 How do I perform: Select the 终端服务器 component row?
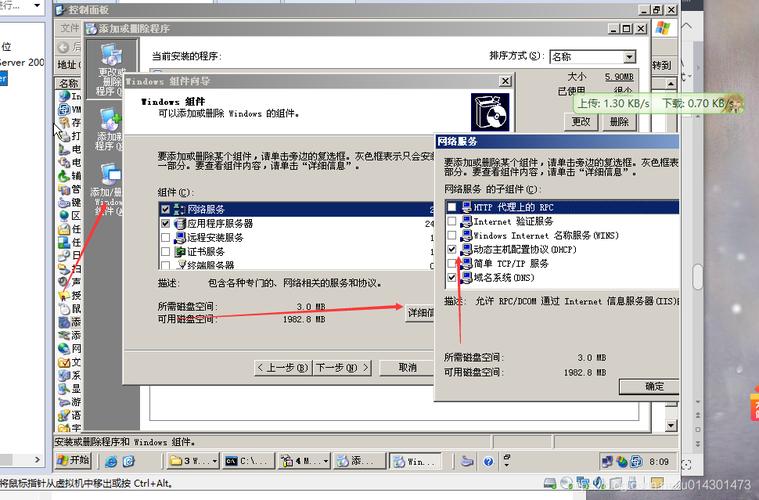[296, 265]
